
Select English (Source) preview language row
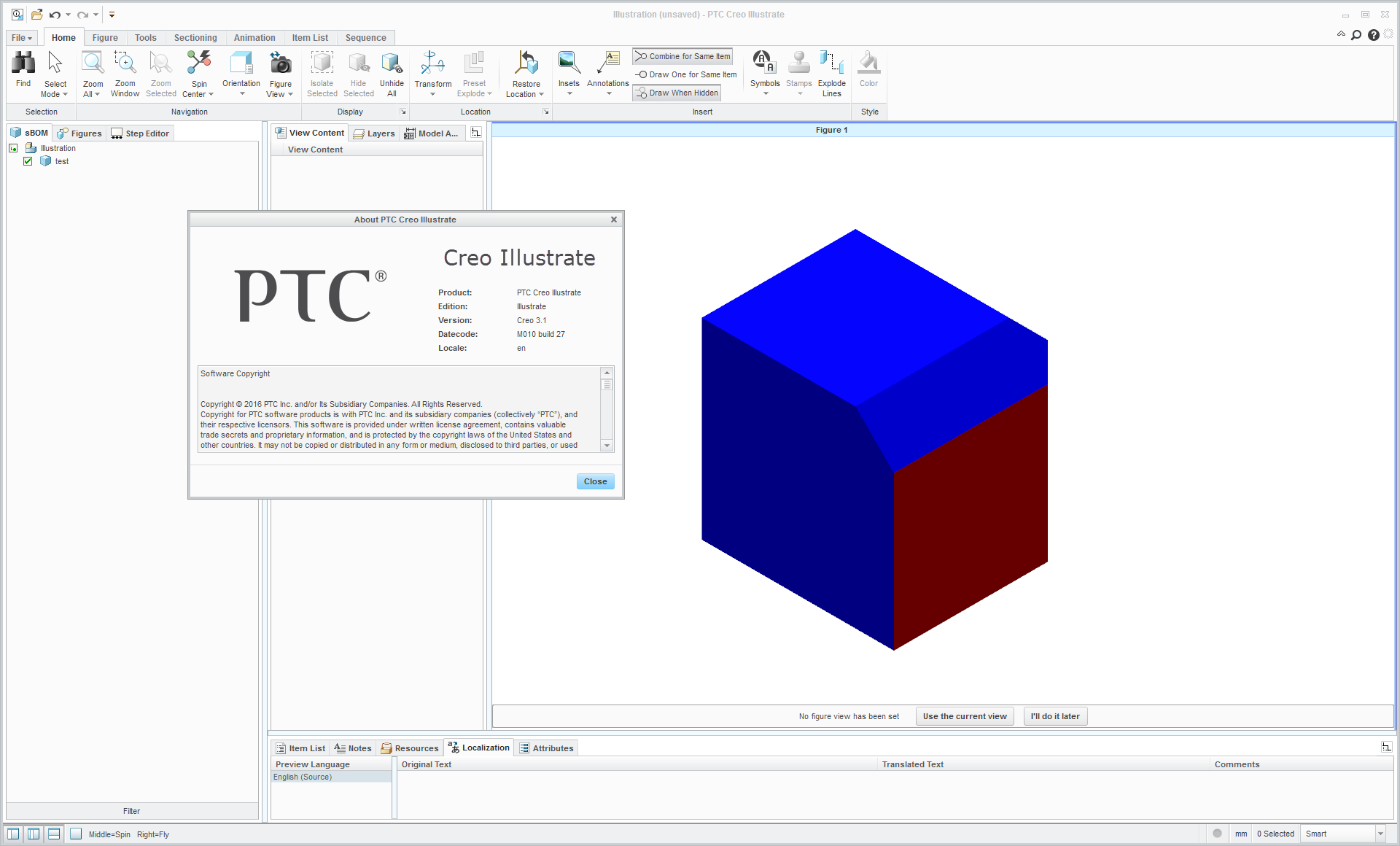point(331,777)
